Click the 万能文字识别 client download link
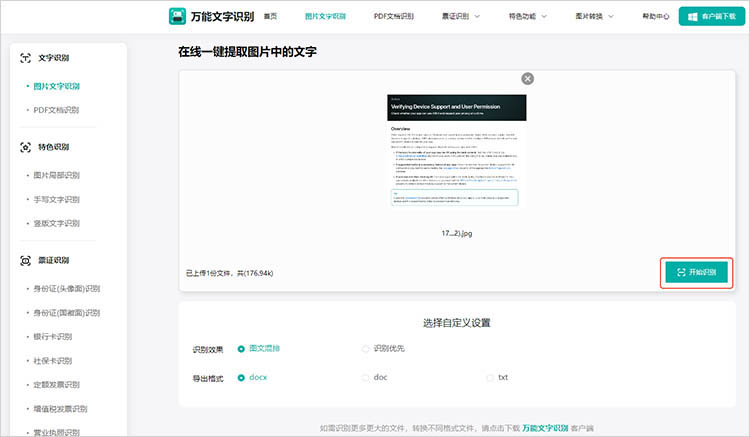 click(x=545, y=428)
